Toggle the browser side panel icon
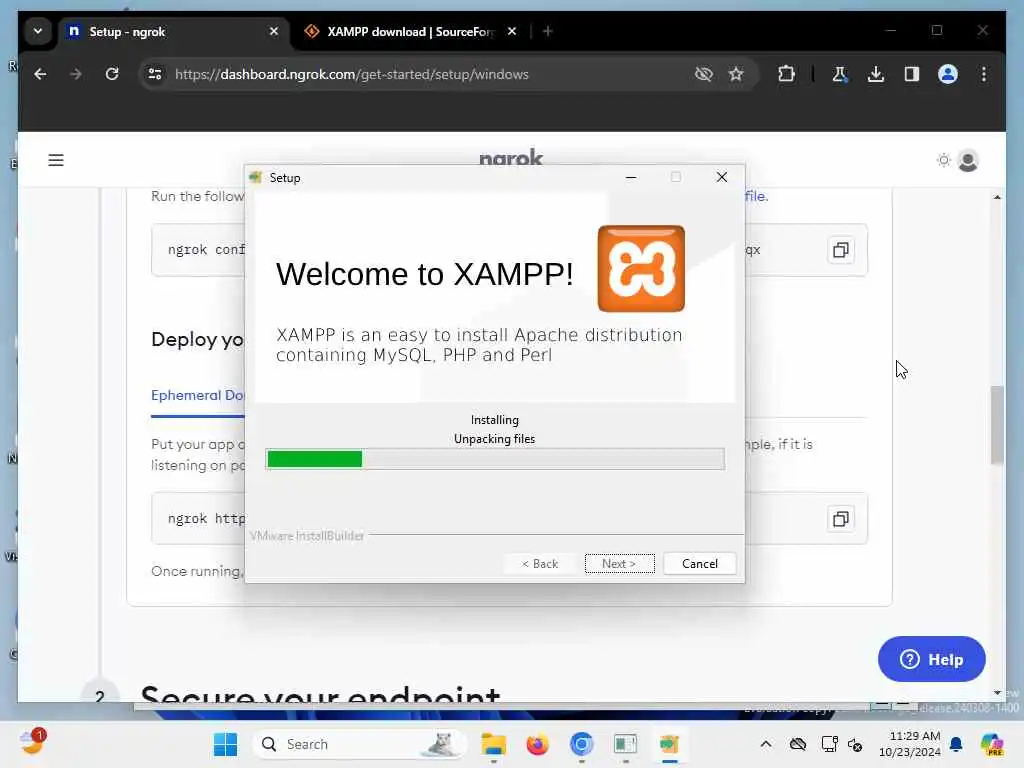This screenshot has height=768, width=1024. tap(912, 74)
